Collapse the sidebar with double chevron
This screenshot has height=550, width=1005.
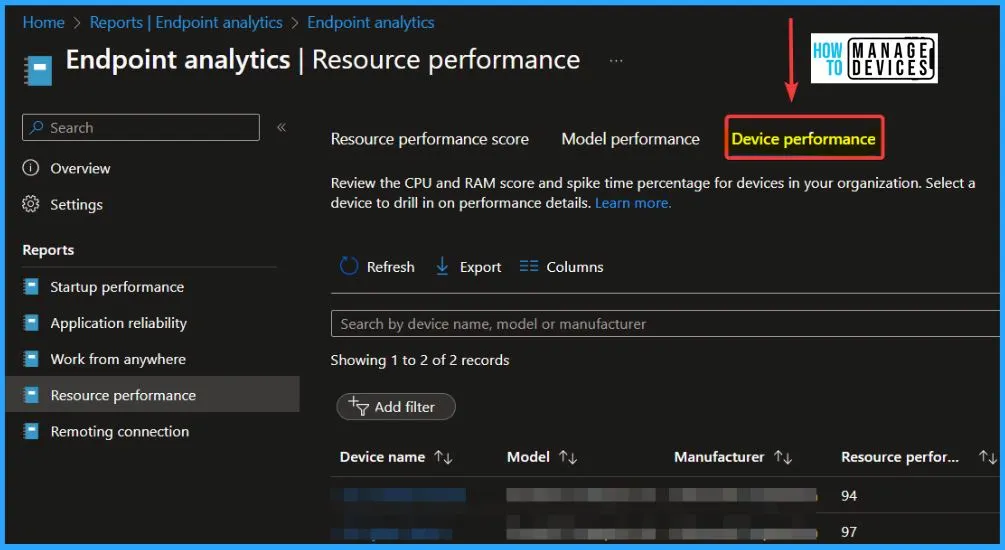[281, 127]
